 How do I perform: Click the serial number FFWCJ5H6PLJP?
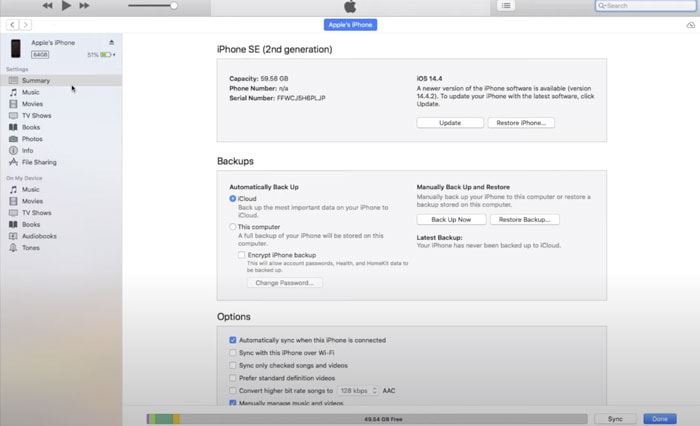click(301, 98)
